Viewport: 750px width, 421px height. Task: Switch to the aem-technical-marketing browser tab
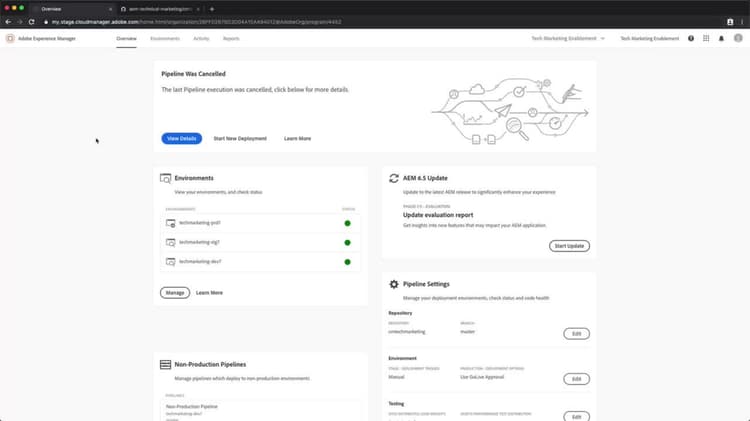coord(160,9)
